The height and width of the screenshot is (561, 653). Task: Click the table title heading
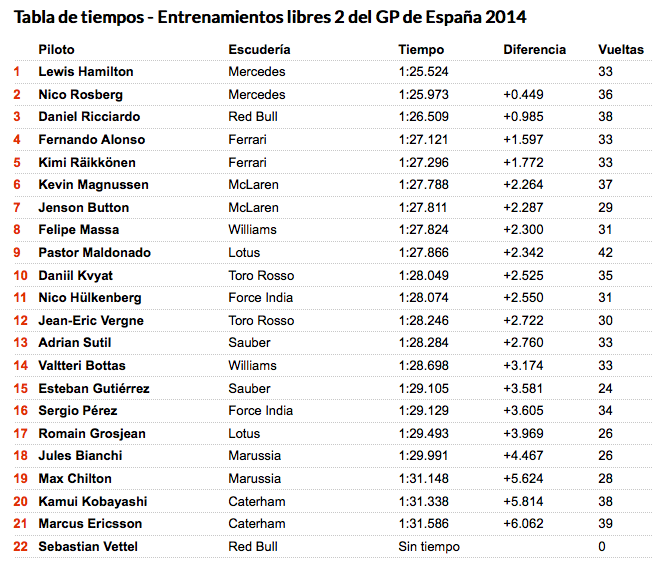270,17
